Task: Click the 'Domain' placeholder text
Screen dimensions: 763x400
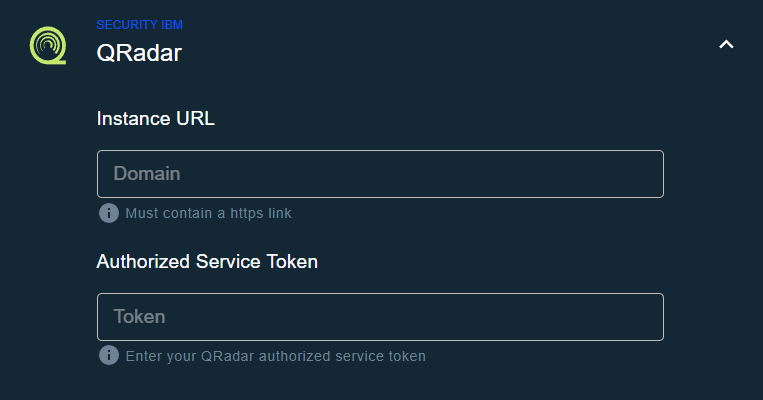Action: click(147, 174)
